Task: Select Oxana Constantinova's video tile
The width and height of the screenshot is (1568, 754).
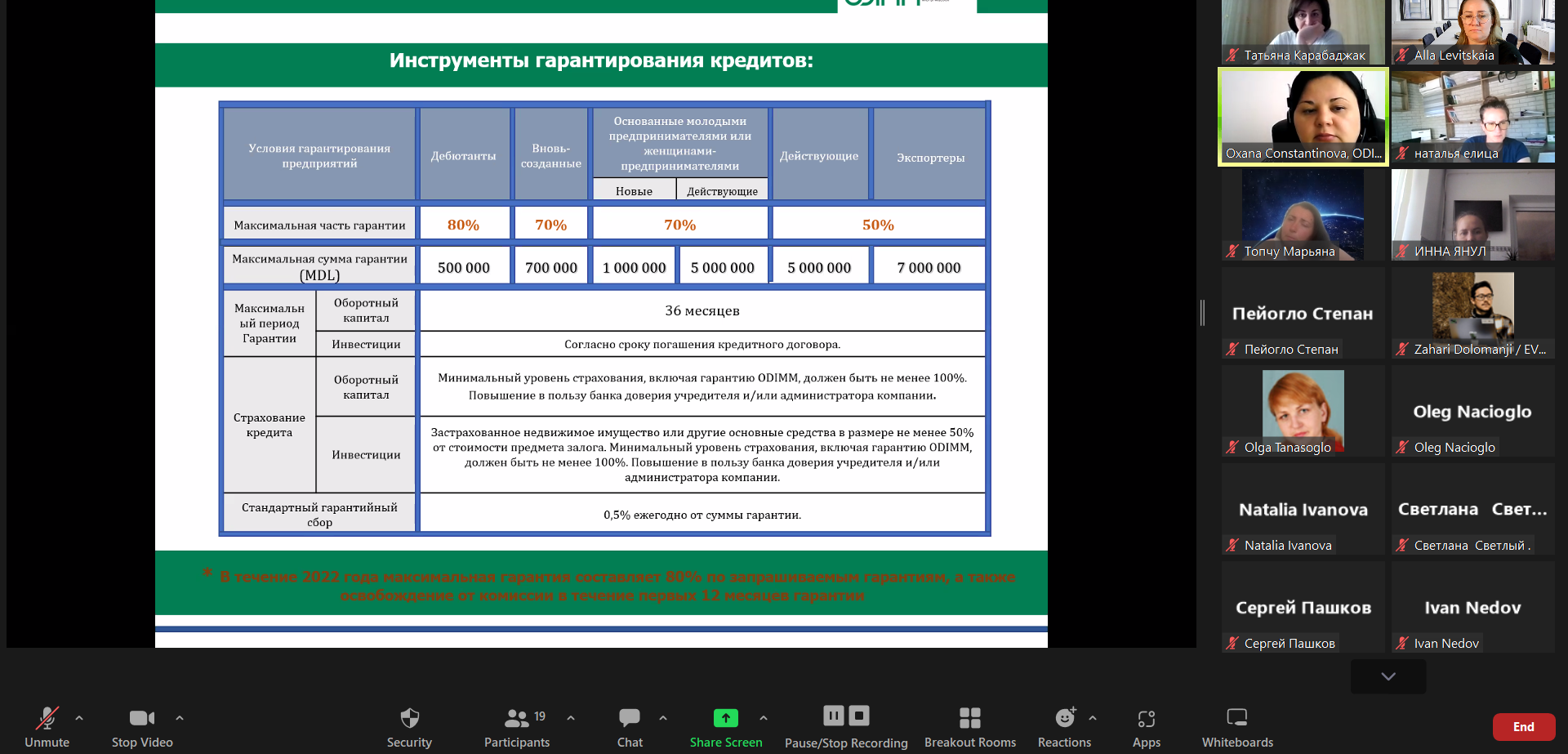Action: point(1303,117)
